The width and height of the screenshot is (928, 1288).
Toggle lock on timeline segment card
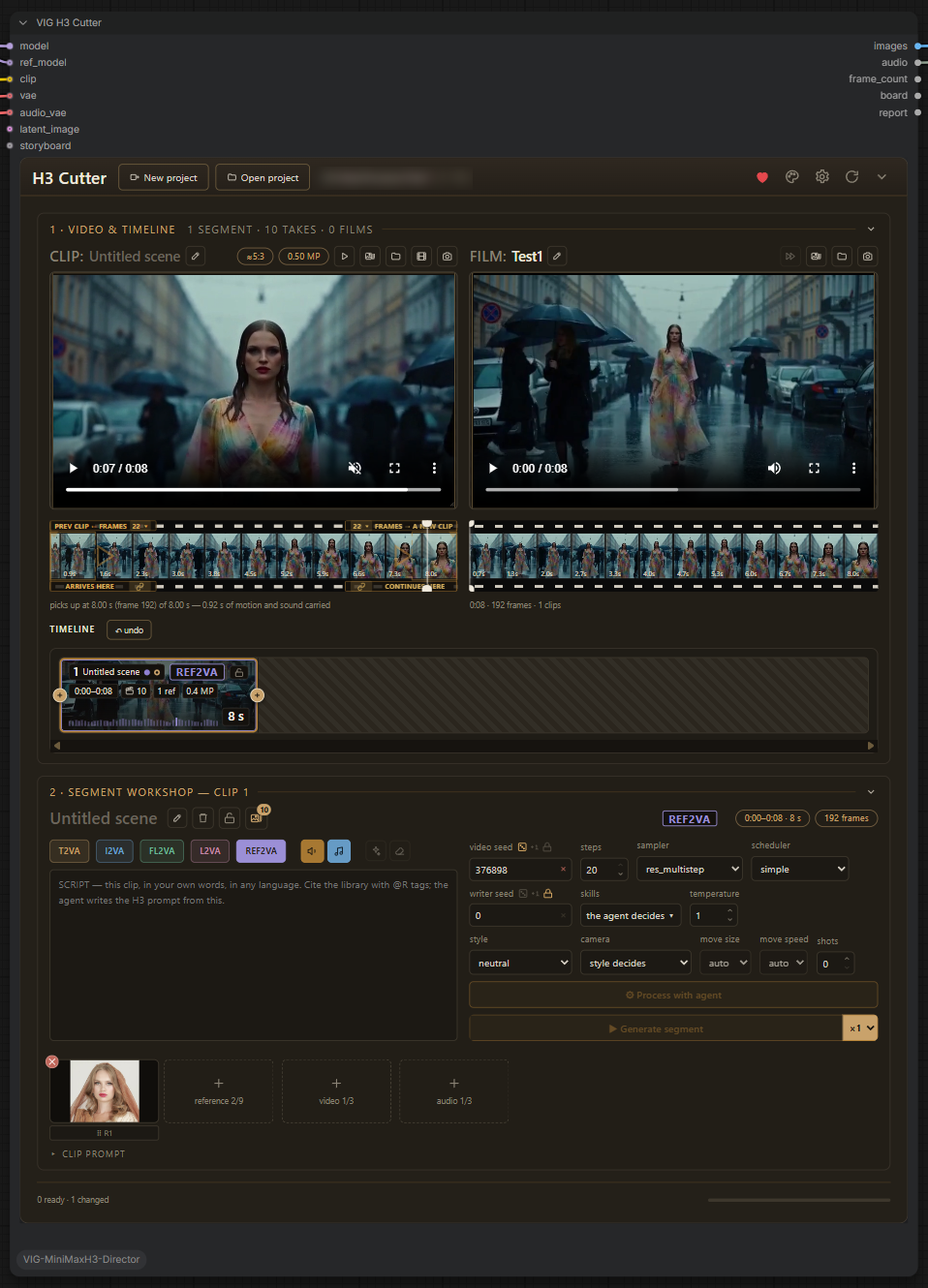tap(239, 672)
